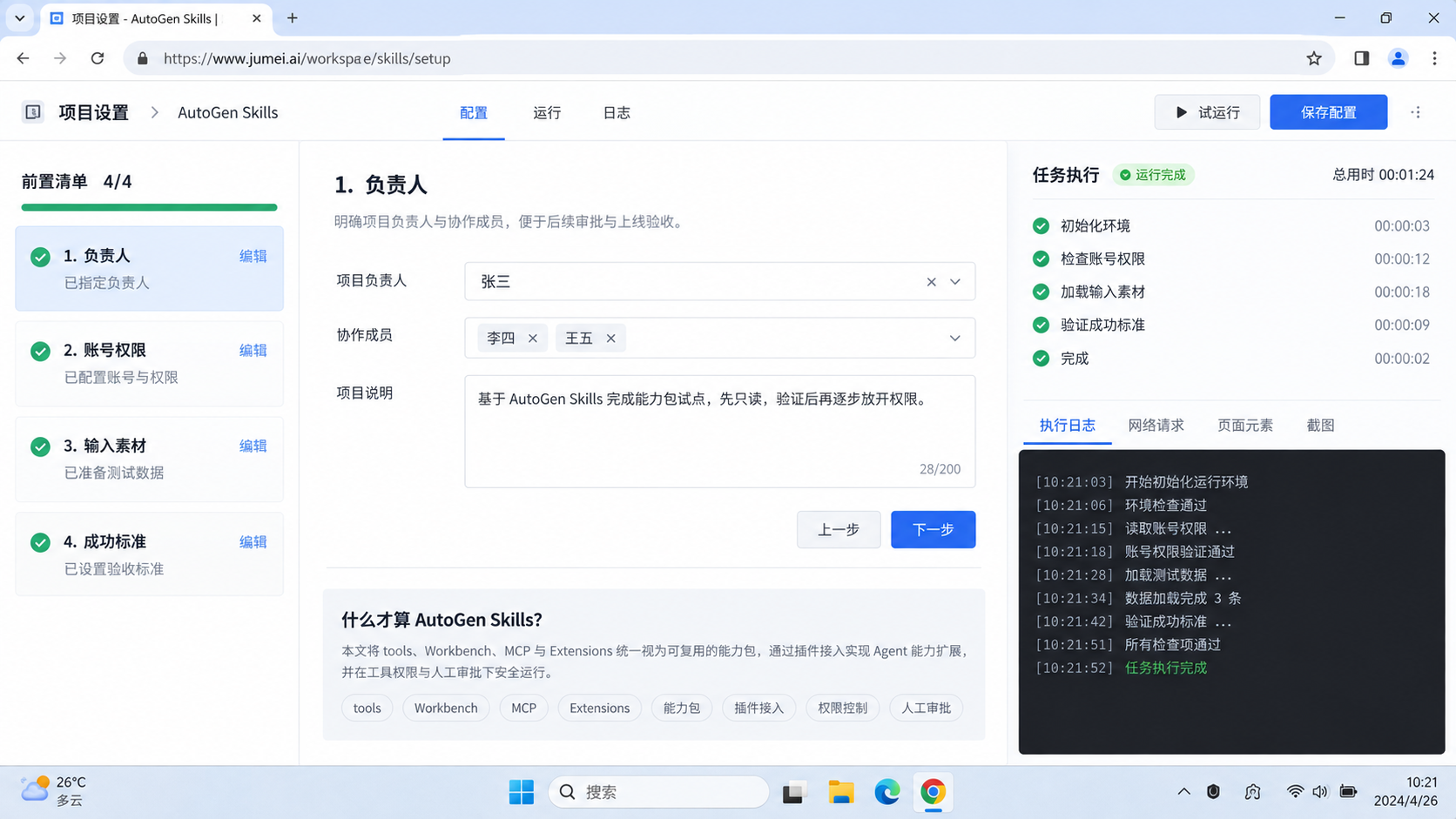Show hidden system tray icons
This screenshot has height=819, width=1456.
[x=1183, y=791]
